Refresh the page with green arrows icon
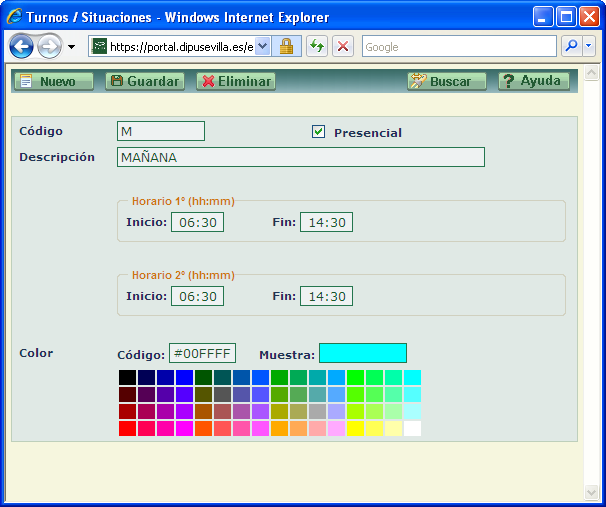This screenshot has width=606, height=507. pyautogui.click(x=317, y=46)
